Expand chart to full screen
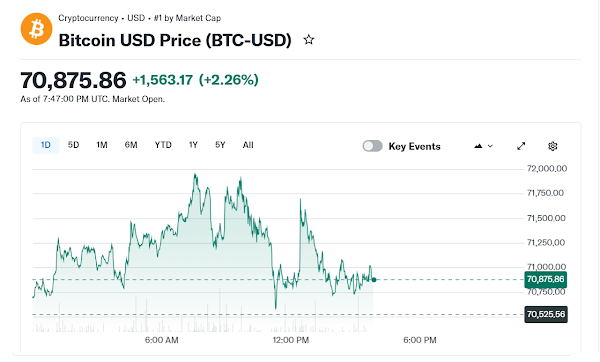 tap(521, 146)
